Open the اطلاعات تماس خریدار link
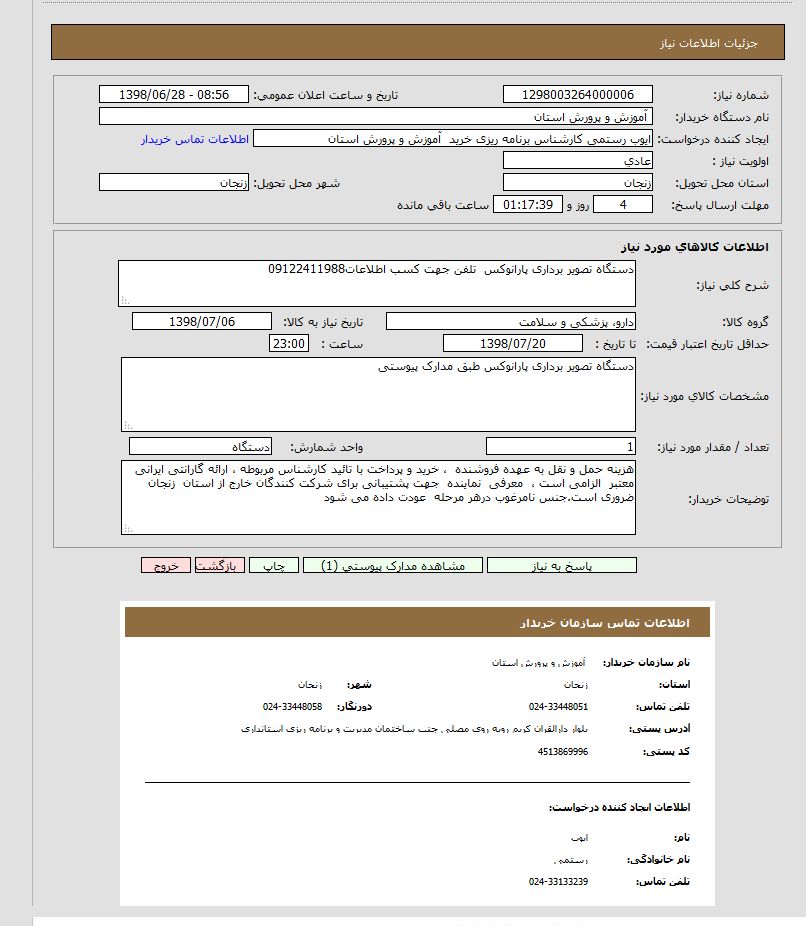The height and width of the screenshot is (926, 806). [194, 139]
